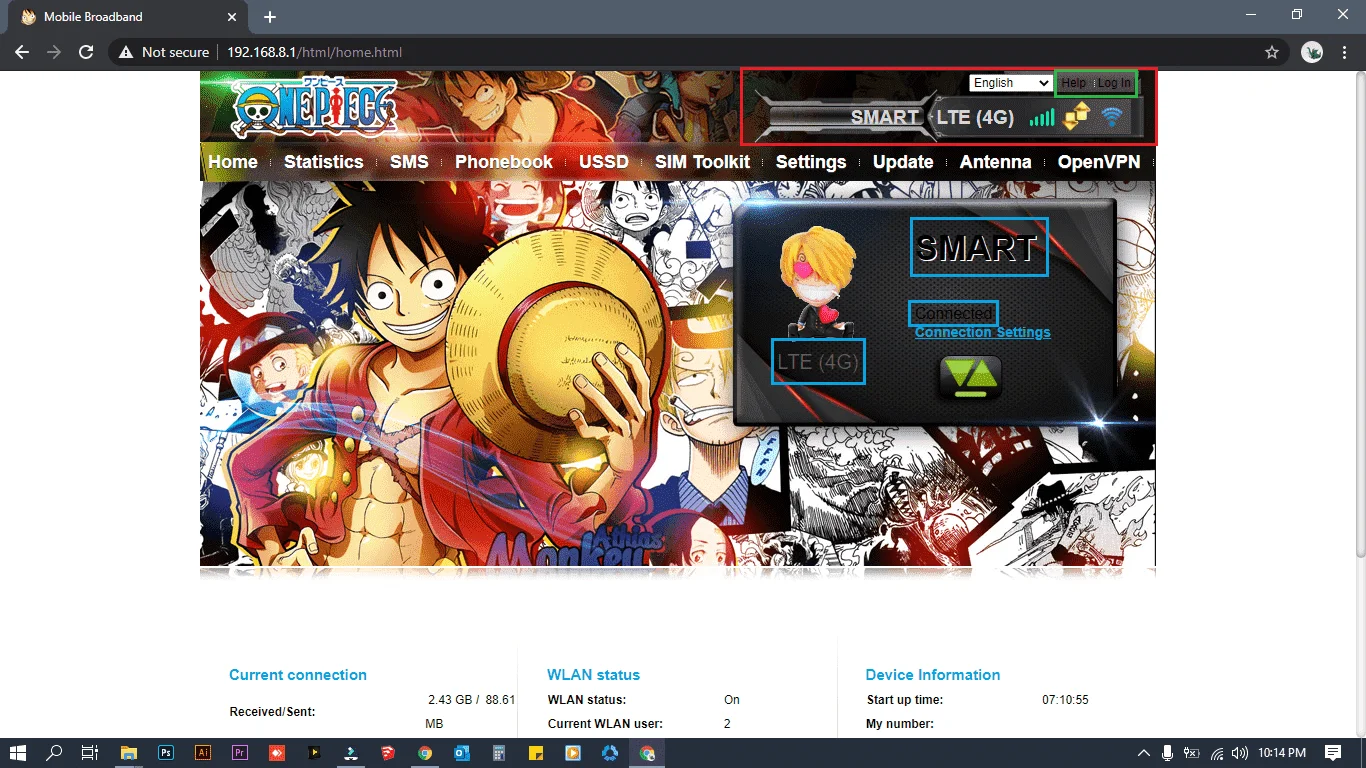Click the Log In link
The height and width of the screenshot is (768, 1366).
tap(1114, 83)
